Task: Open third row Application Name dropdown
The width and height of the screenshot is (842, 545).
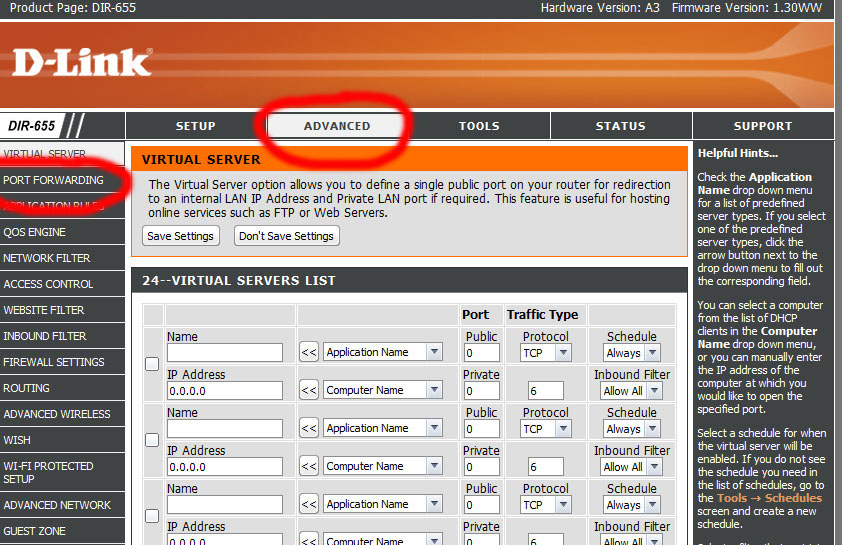Action: point(383,505)
